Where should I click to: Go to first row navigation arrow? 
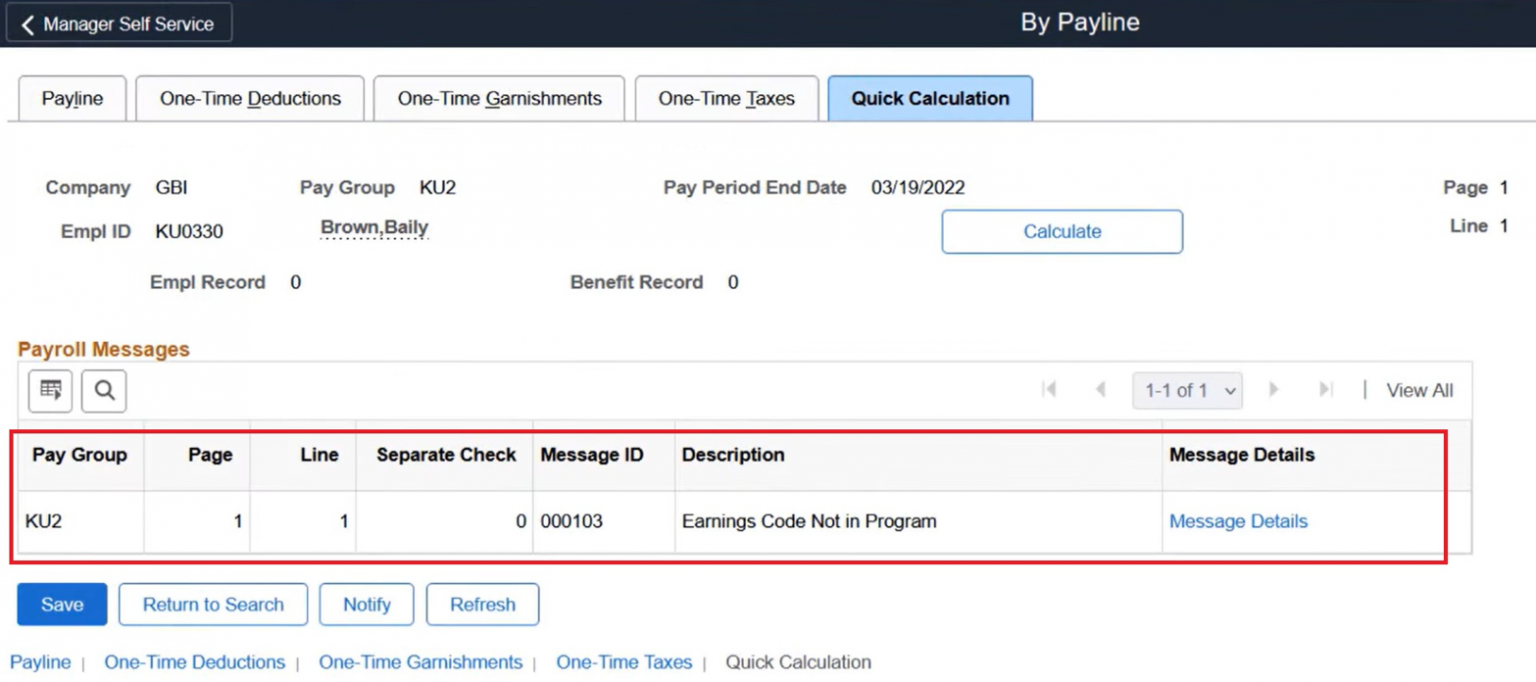(x=1049, y=390)
